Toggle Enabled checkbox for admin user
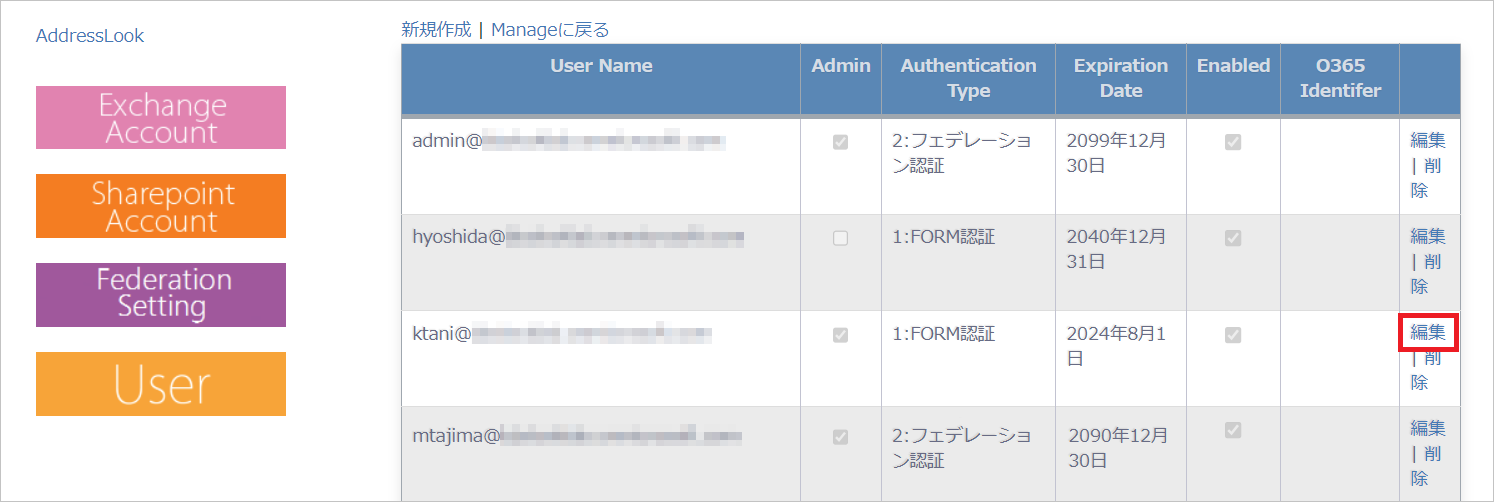Viewport: 1494px width, 502px height. pos(1233,142)
